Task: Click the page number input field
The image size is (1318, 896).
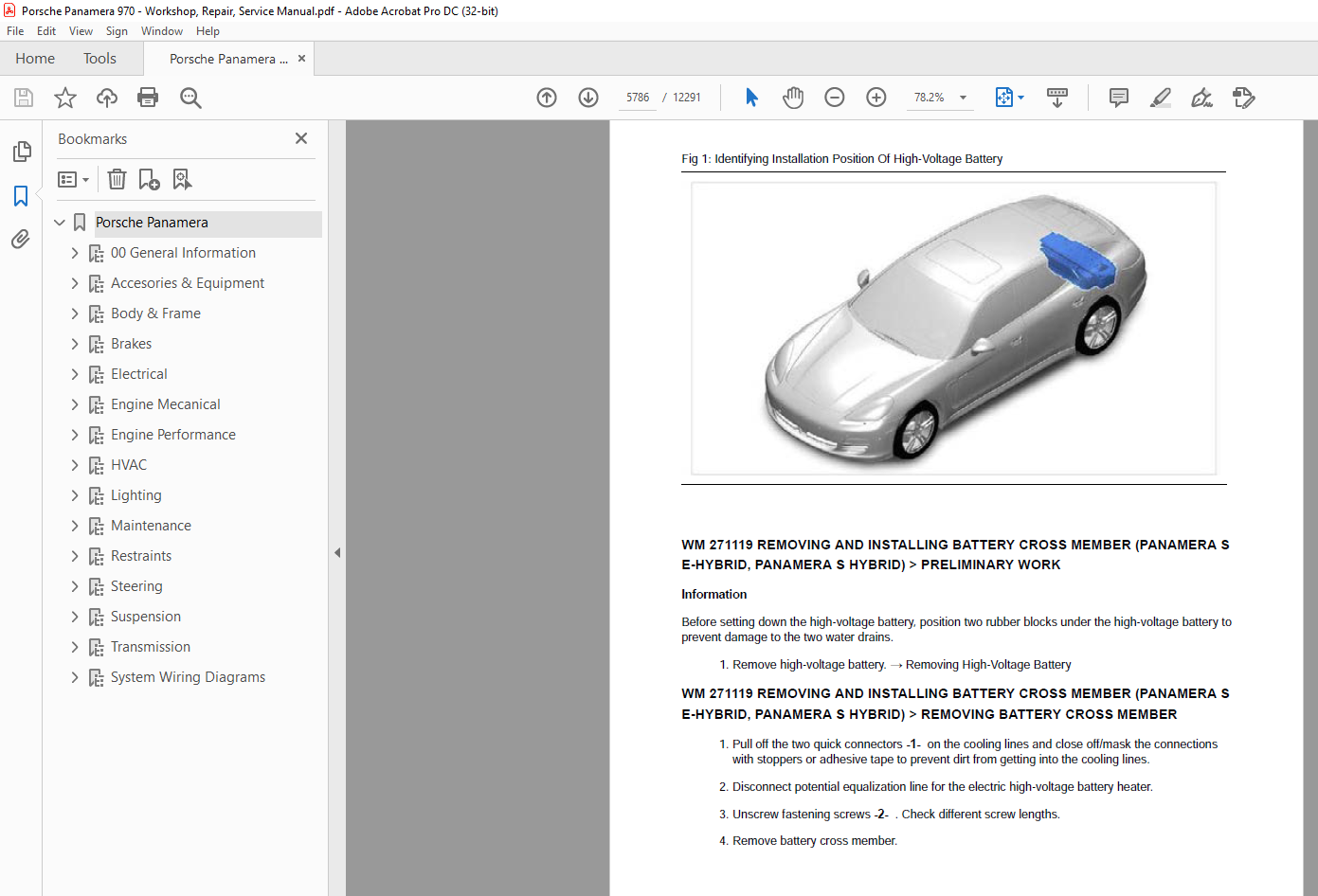Action: tap(638, 98)
